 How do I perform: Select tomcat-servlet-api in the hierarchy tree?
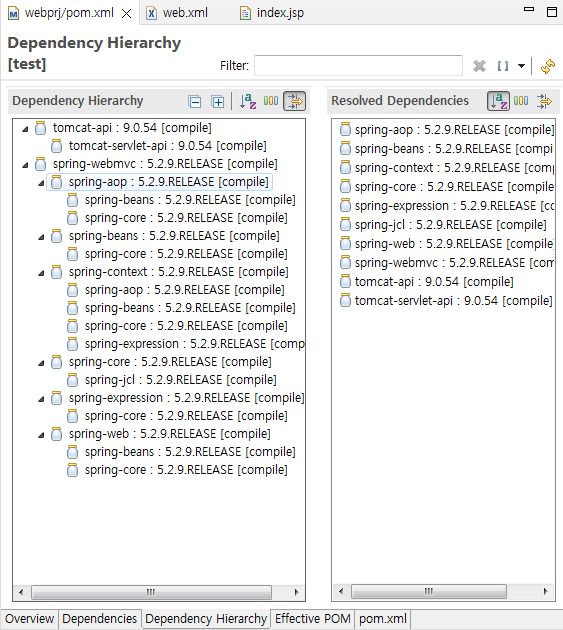click(x=168, y=146)
